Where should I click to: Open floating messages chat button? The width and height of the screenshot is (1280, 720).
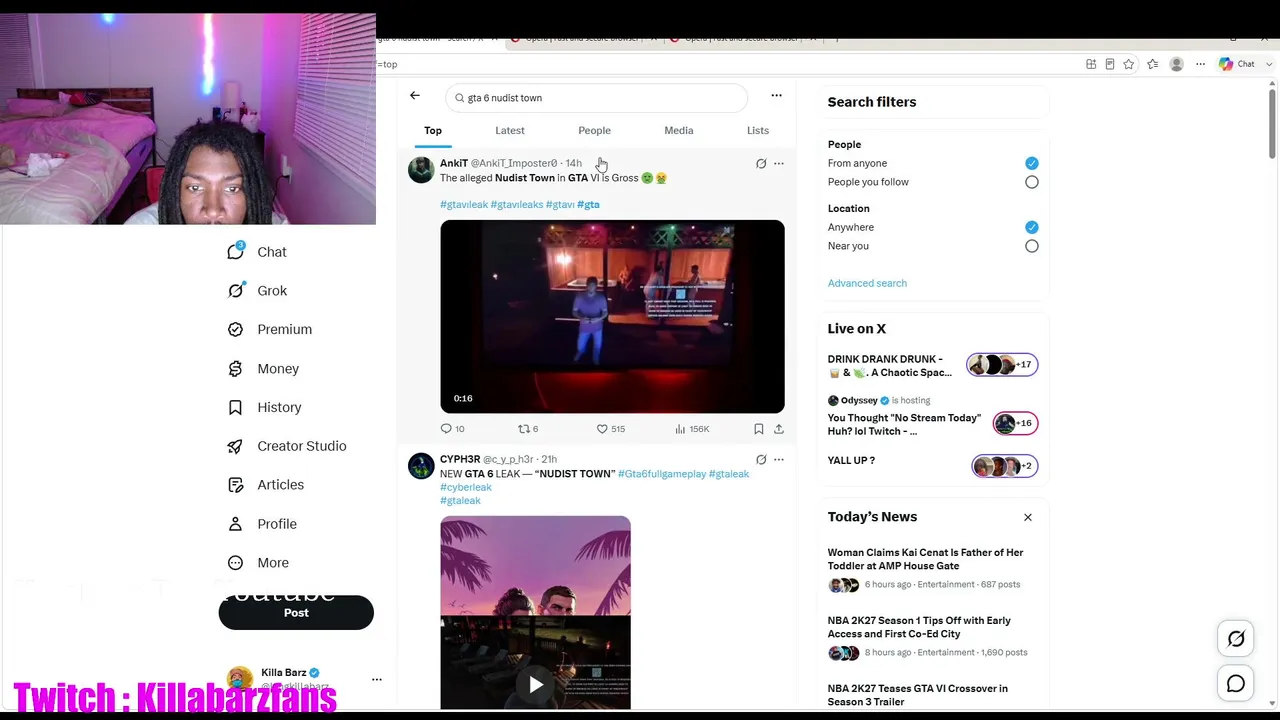click(x=1236, y=684)
